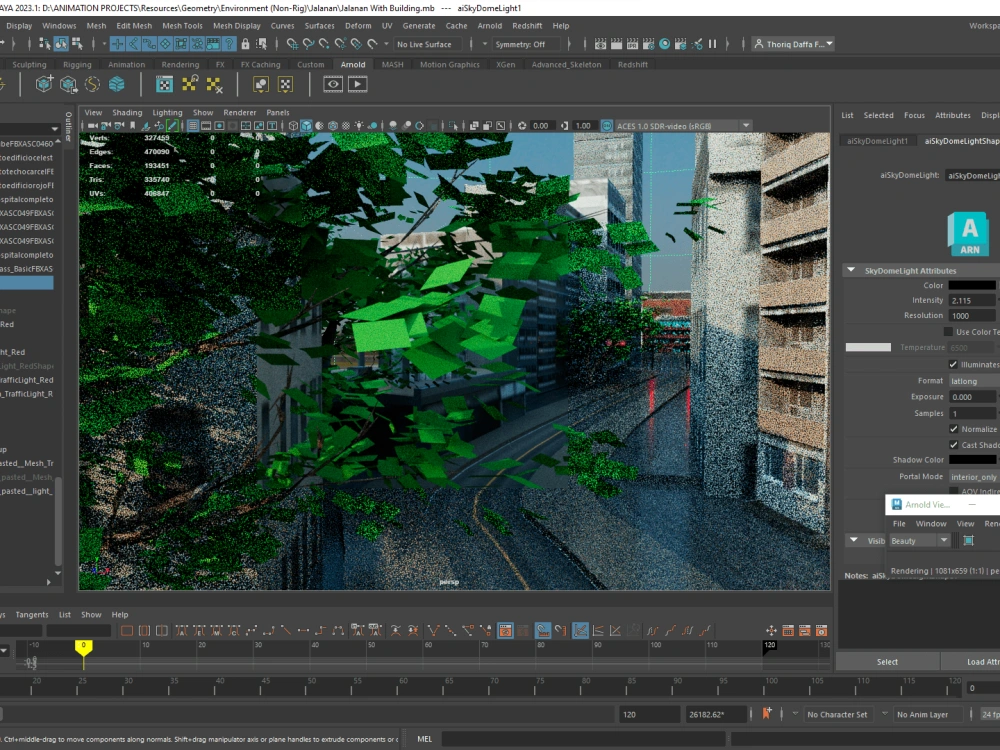Screen dimensions: 1000x750
Task: Select the Arnold shelf tab
Action: tap(353, 64)
